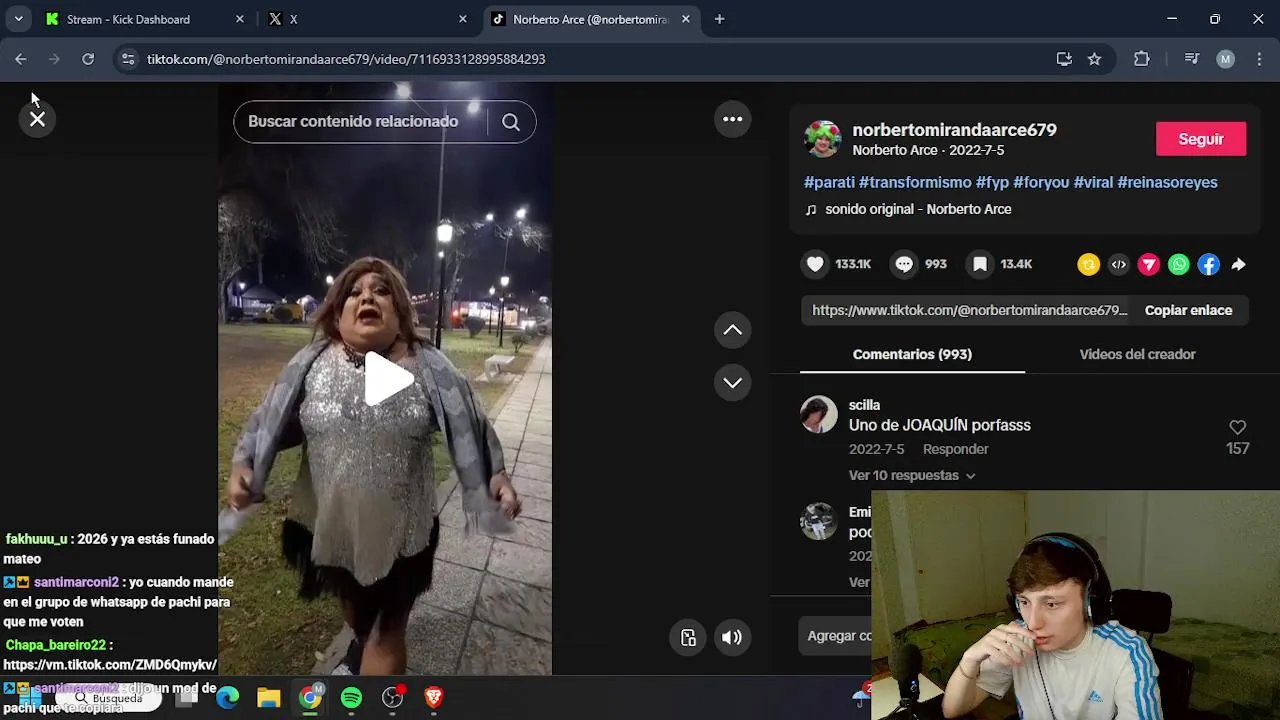This screenshot has width=1280, height=720.
Task: View site information icon in address bar
Action: tap(128, 59)
